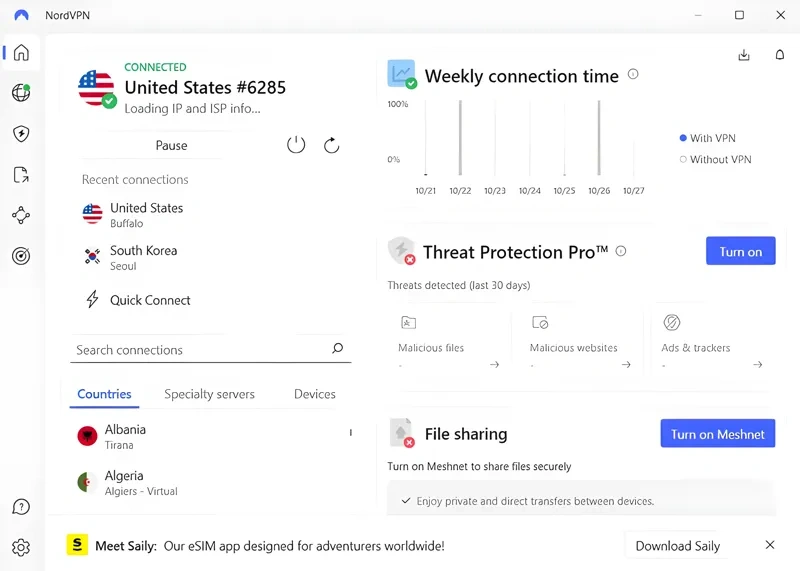Click the Turn on Meshnet button
This screenshot has width=800, height=571.
pyautogui.click(x=717, y=433)
